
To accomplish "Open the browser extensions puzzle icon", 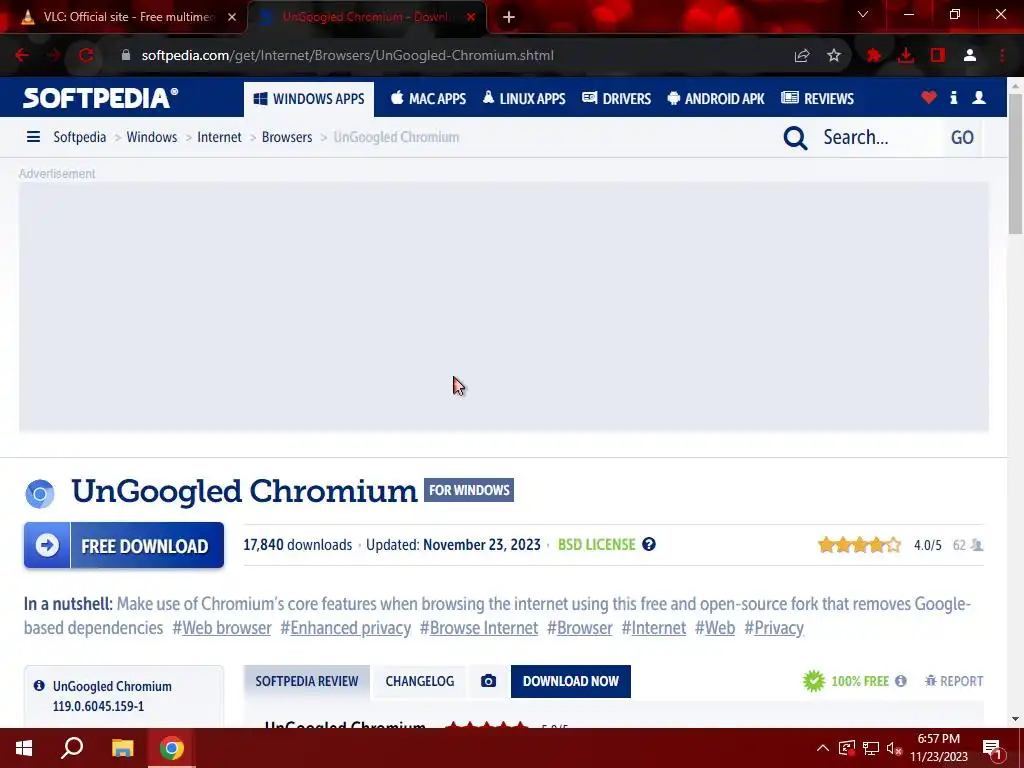I will coord(874,56).
